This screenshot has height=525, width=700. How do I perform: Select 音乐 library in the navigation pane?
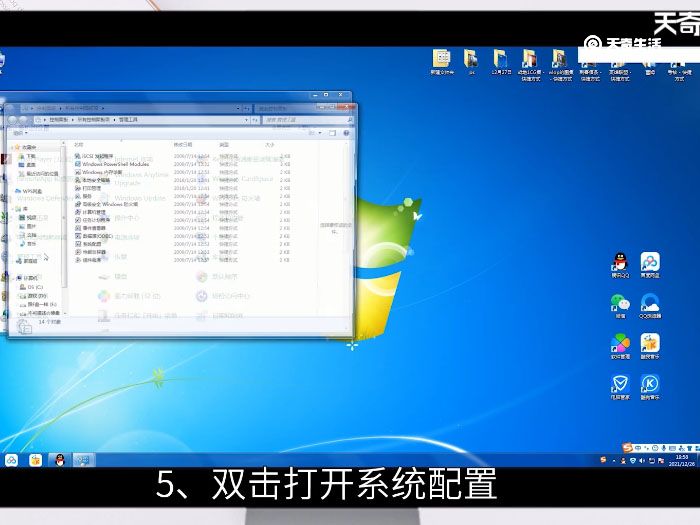point(28,244)
